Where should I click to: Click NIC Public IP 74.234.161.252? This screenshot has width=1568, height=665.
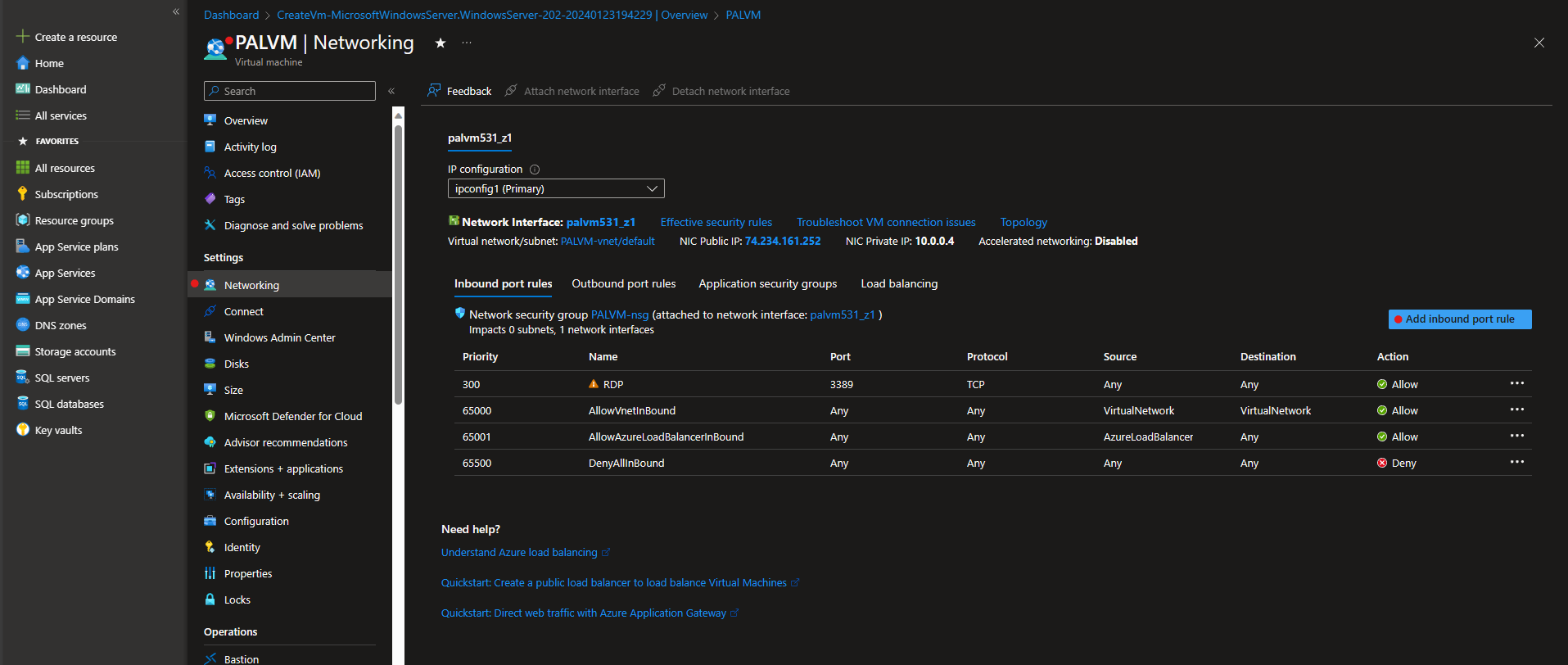(x=783, y=241)
